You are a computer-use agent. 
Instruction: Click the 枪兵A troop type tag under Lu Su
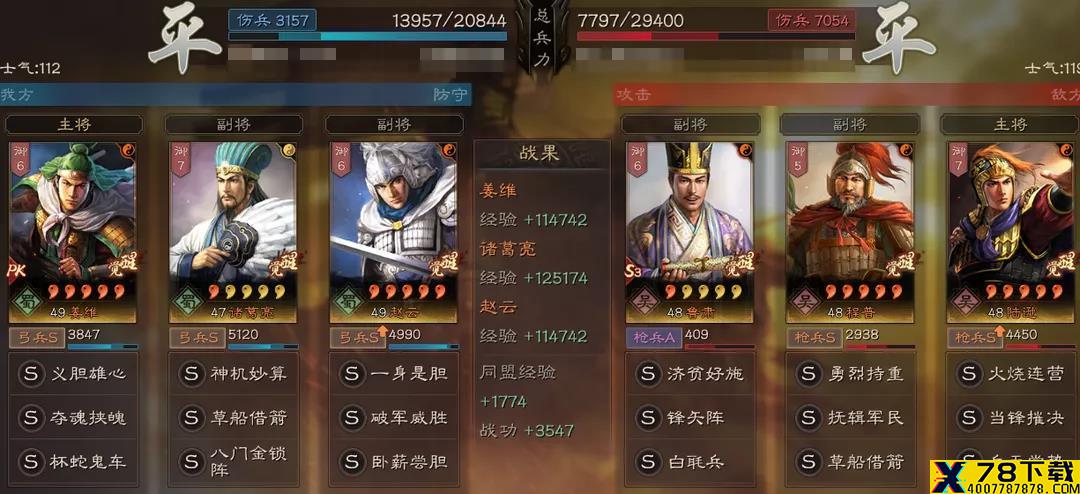(653, 338)
